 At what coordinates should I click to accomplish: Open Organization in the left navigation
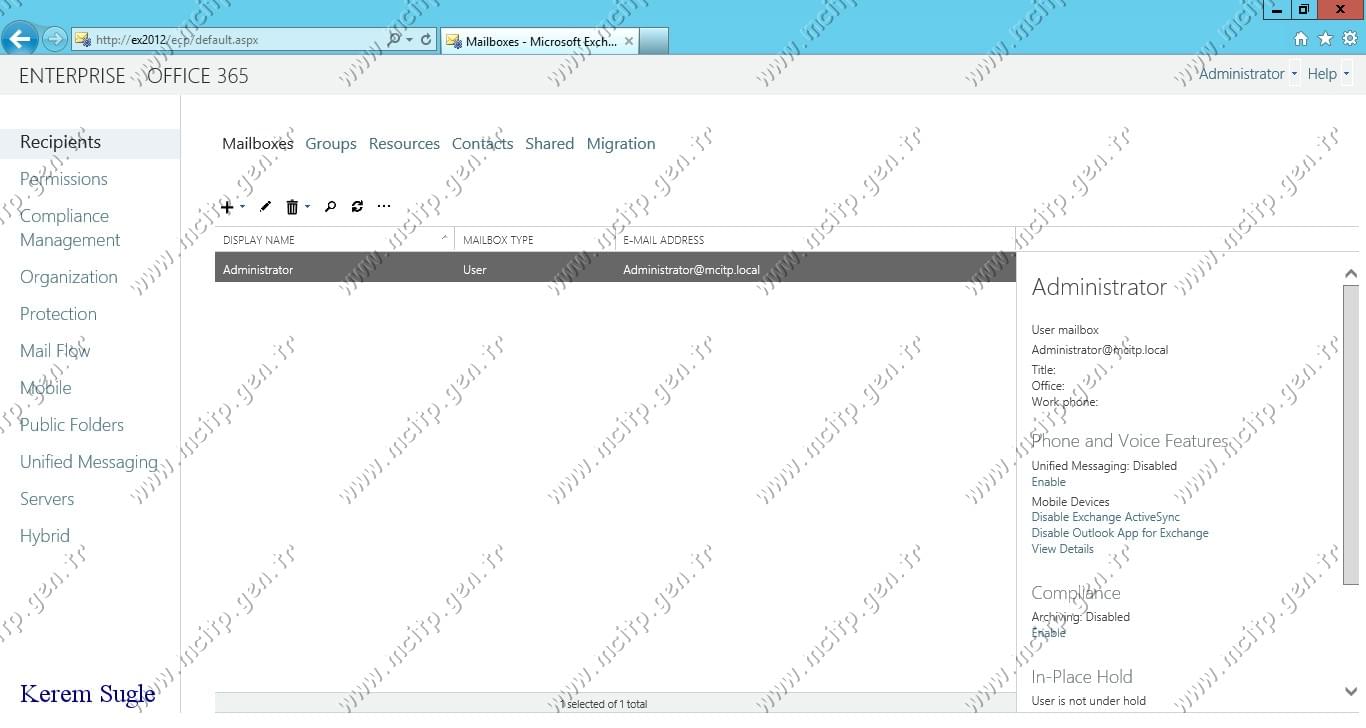point(69,277)
